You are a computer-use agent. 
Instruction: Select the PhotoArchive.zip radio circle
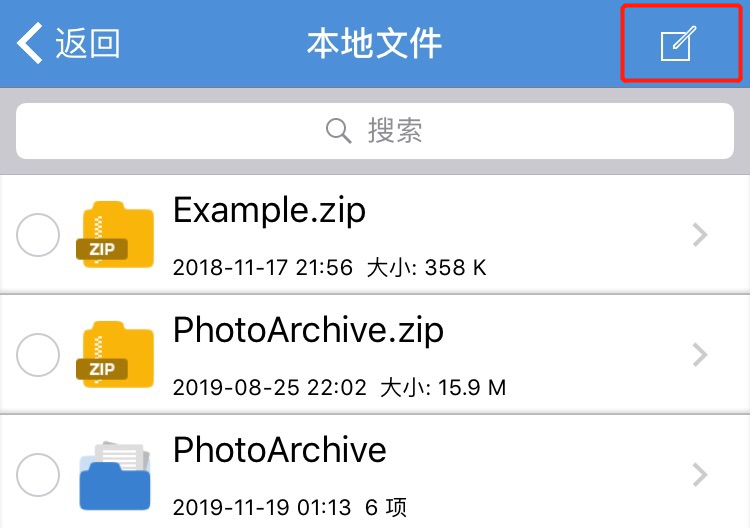pyautogui.click(x=38, y=355)
